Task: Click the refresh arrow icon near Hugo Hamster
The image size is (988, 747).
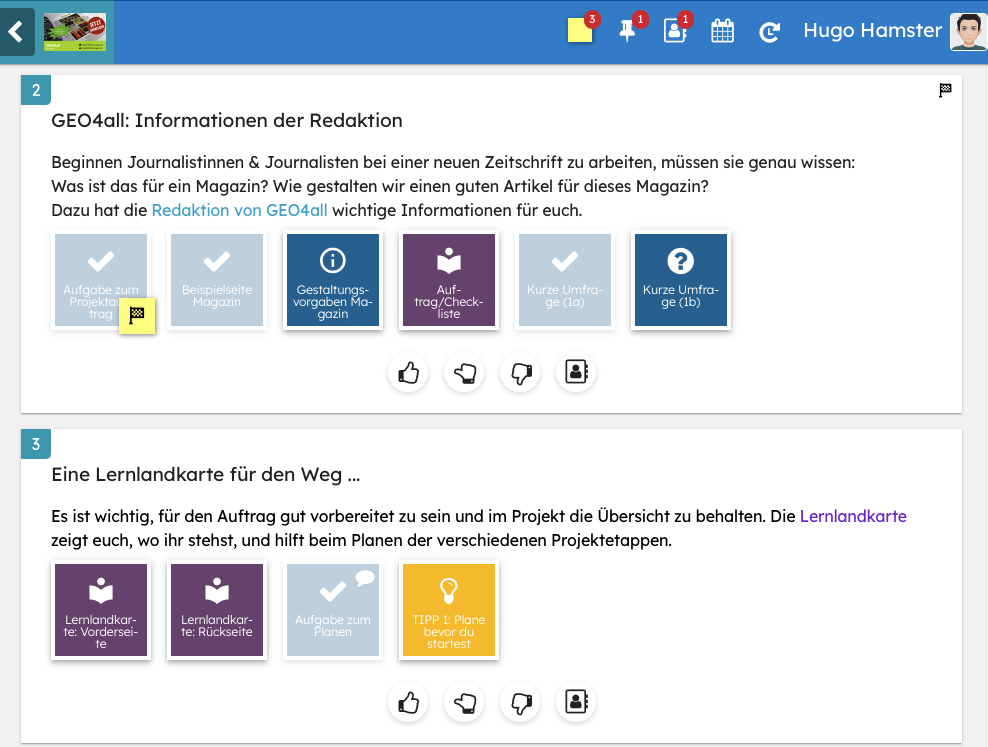Action: pos(769,32)
